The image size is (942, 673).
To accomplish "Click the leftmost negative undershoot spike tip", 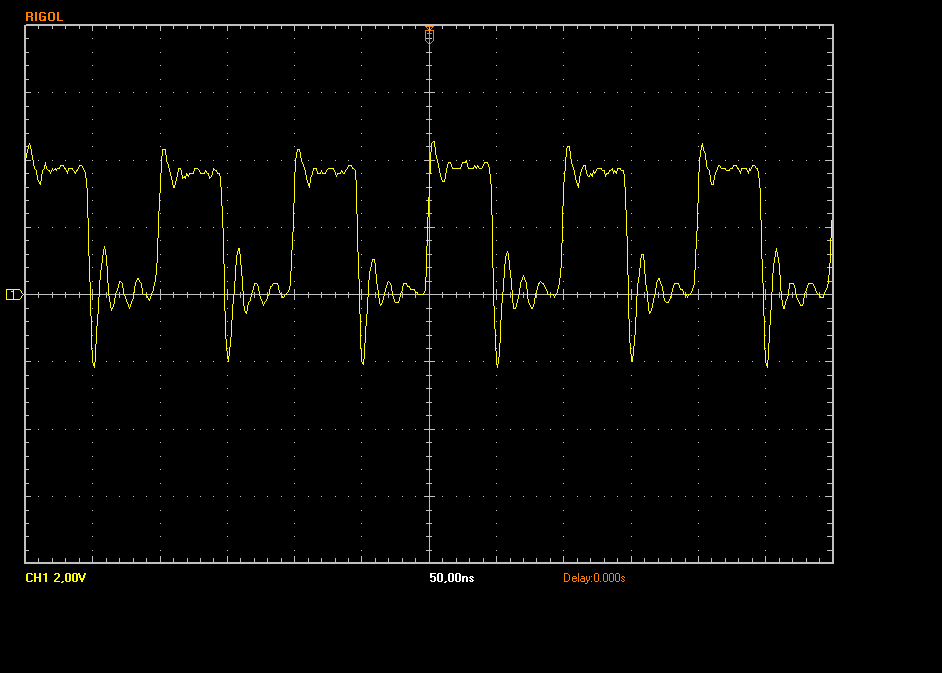I will click(94, 366).
